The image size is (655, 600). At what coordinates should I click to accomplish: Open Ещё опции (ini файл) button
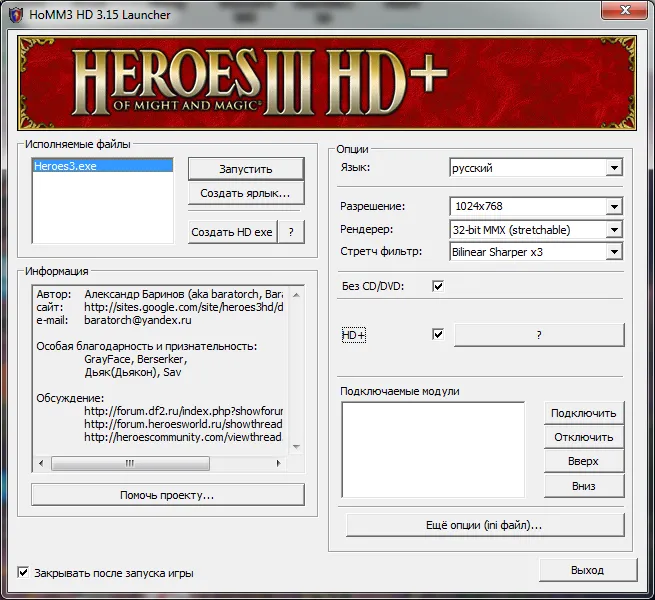[x=484, y=524]
